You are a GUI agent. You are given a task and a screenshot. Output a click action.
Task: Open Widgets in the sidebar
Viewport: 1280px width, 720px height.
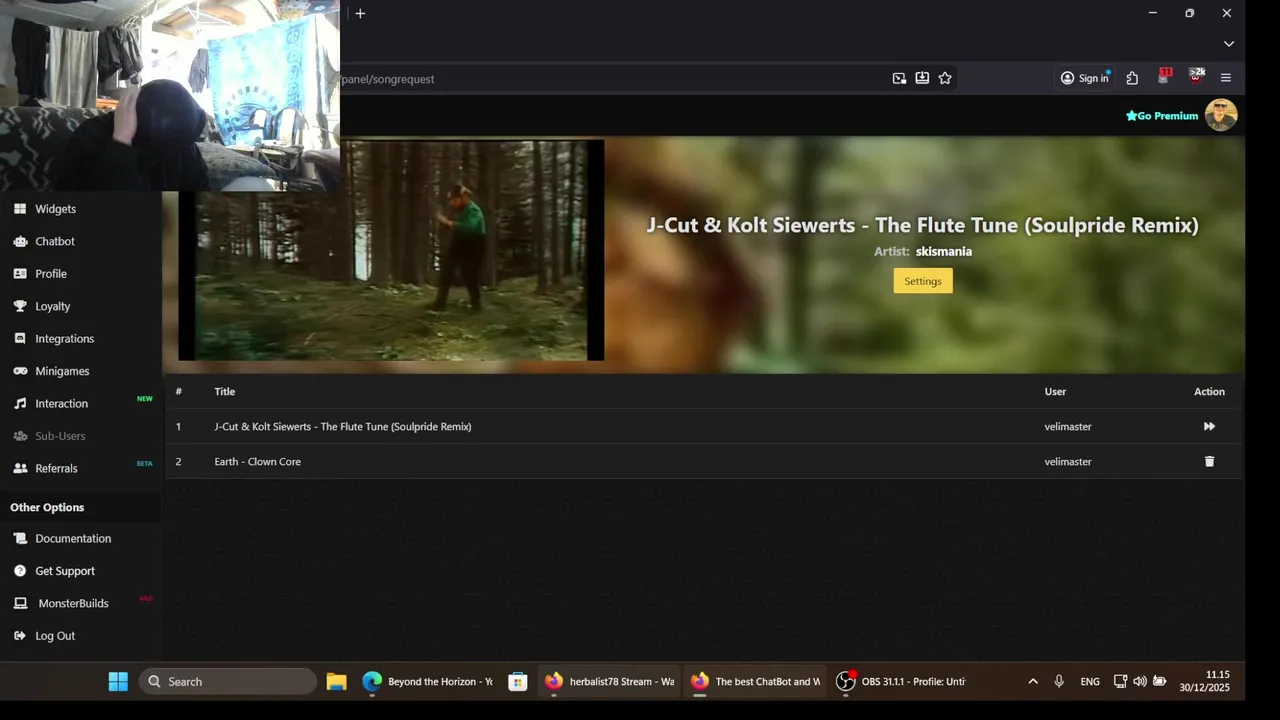click(55, 209)
